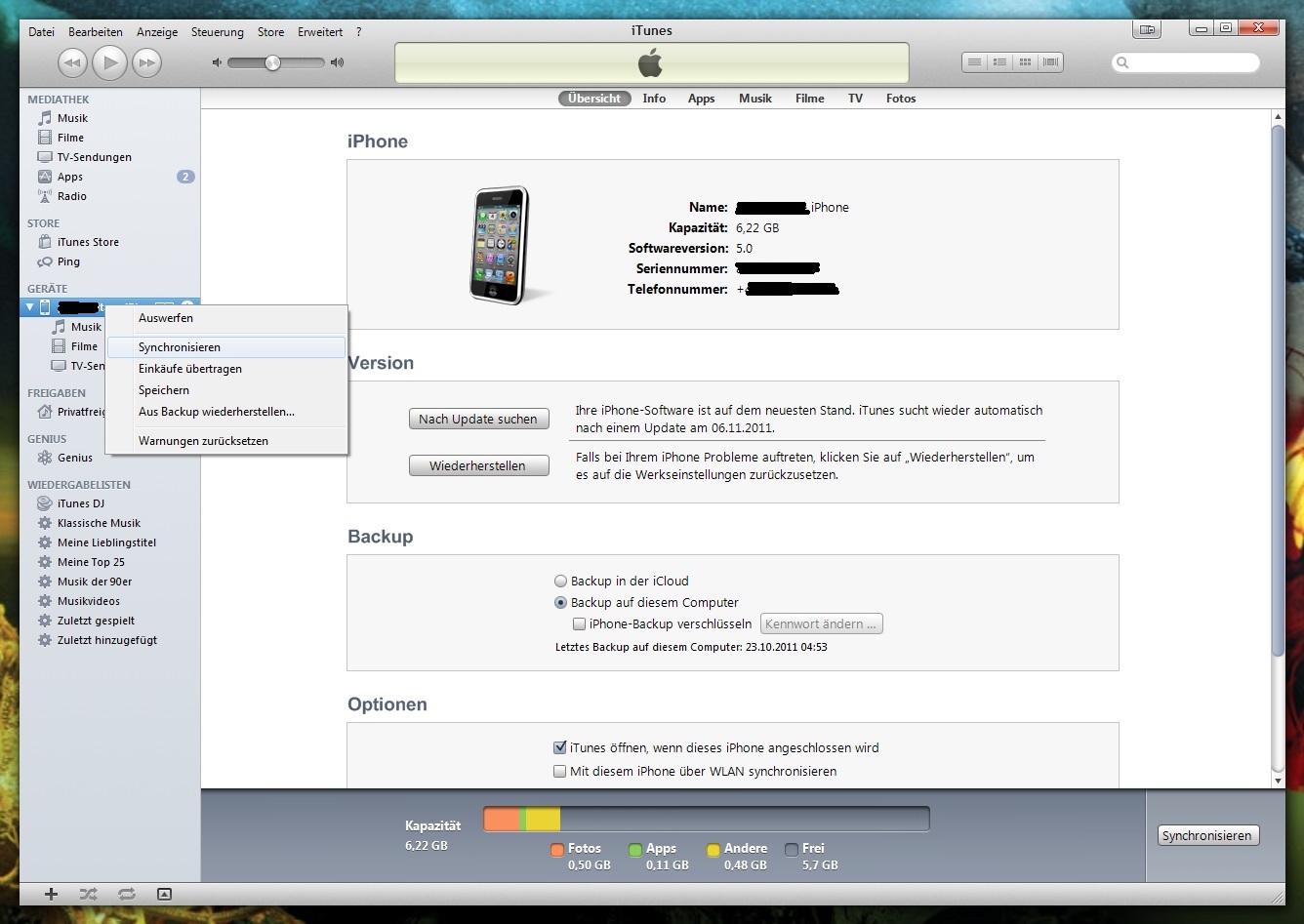Viewport: 1304px width, 924px height.
Task: Switch to Cover Flow view icon
Action: click(1050, 62)
